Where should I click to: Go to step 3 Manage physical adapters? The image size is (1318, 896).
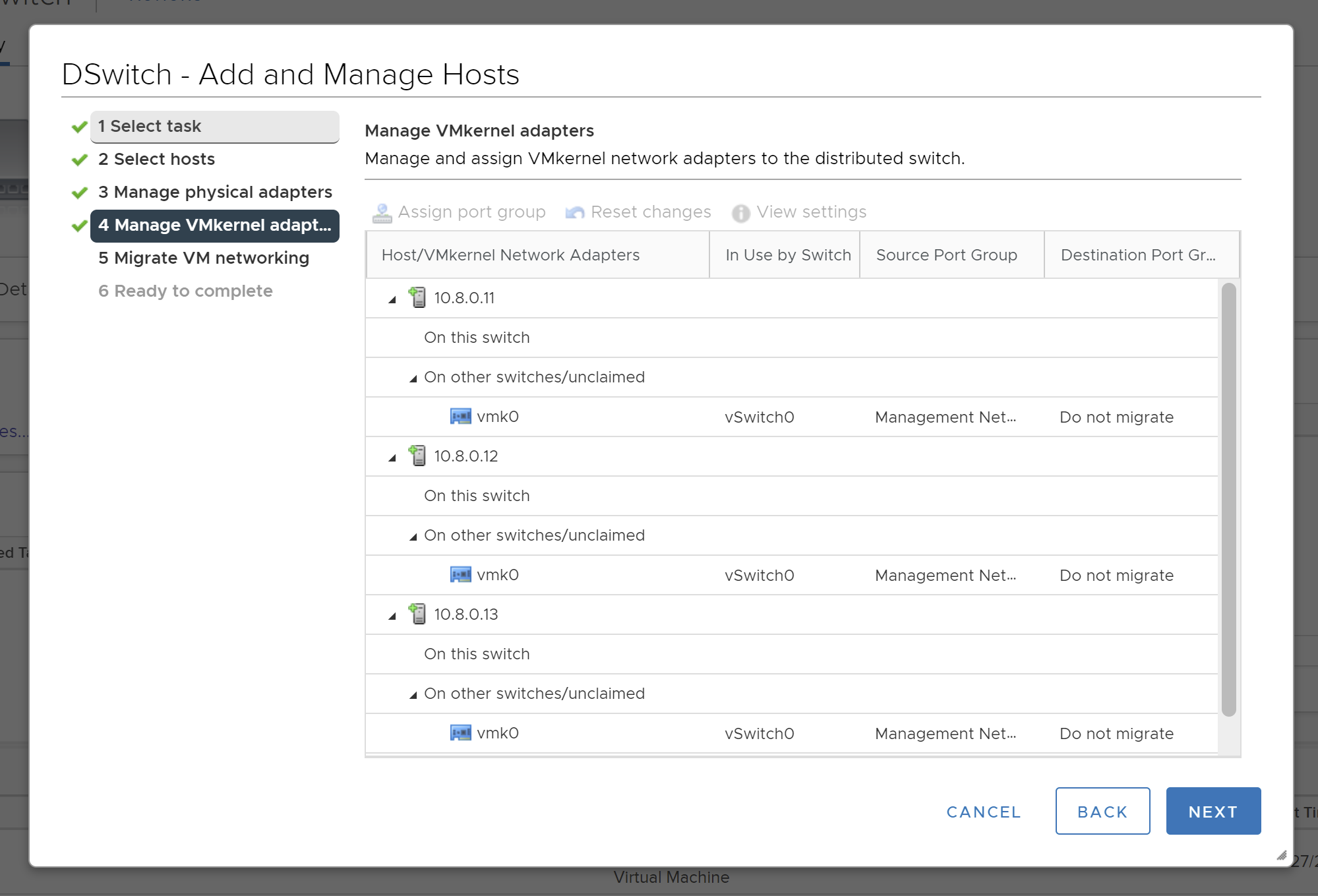214,193
